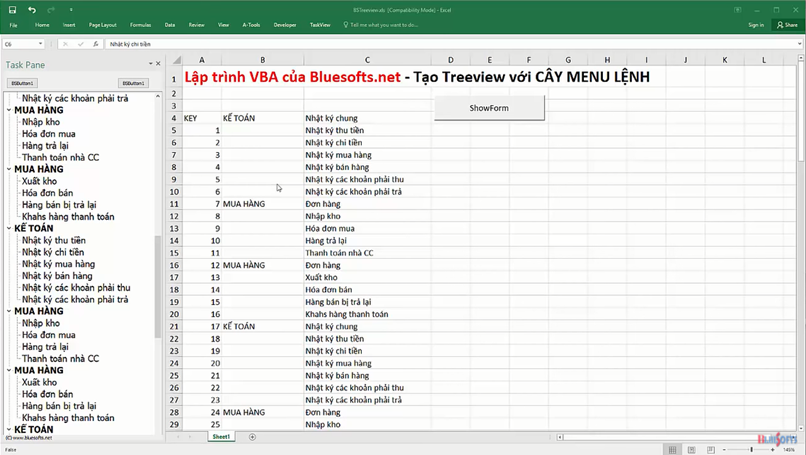Select the Sheet1 tab

point(221,436)
